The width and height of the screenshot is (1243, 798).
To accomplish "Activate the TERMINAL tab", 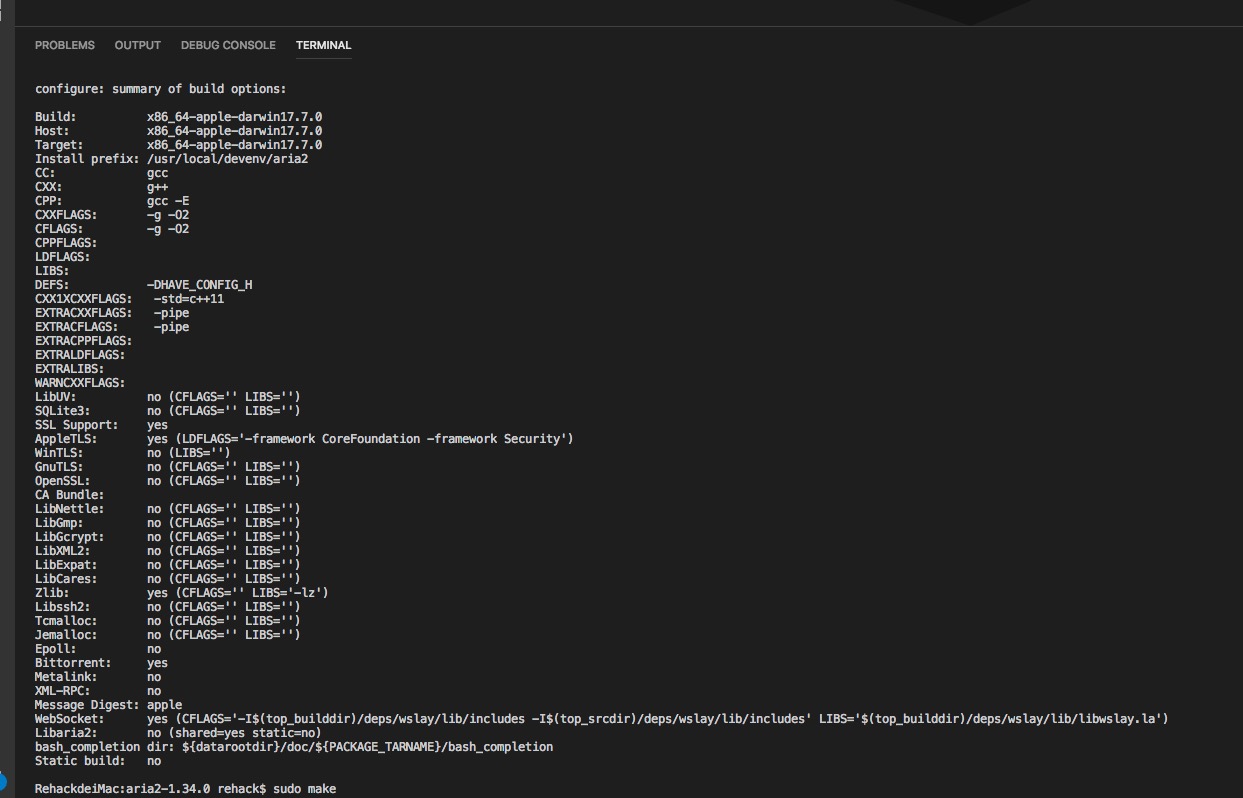I will pos(324,45).
